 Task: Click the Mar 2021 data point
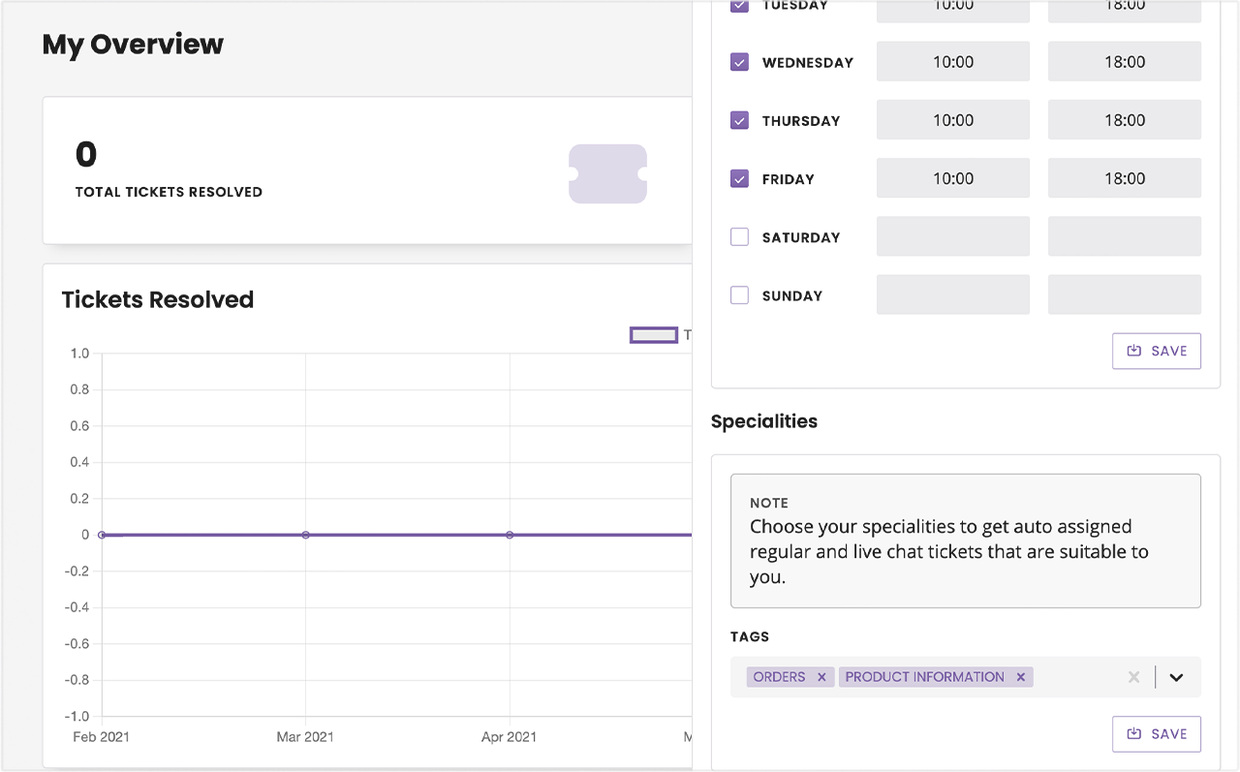pyautogui.click(x=305, y=535)
